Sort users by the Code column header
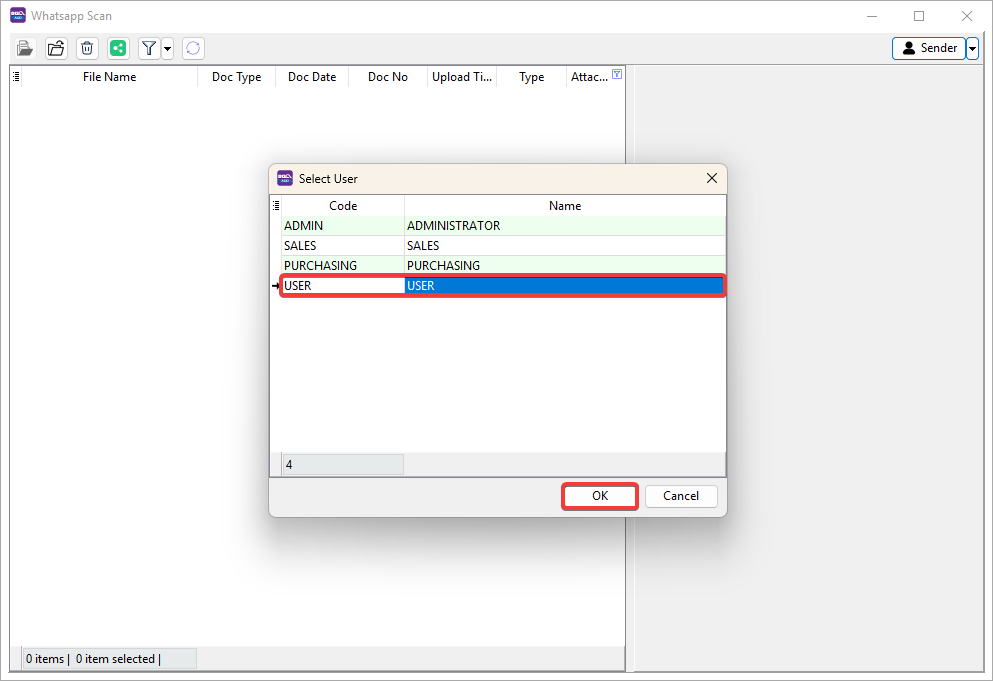Viewport: 993px width, 681px height. coord(343,205)
